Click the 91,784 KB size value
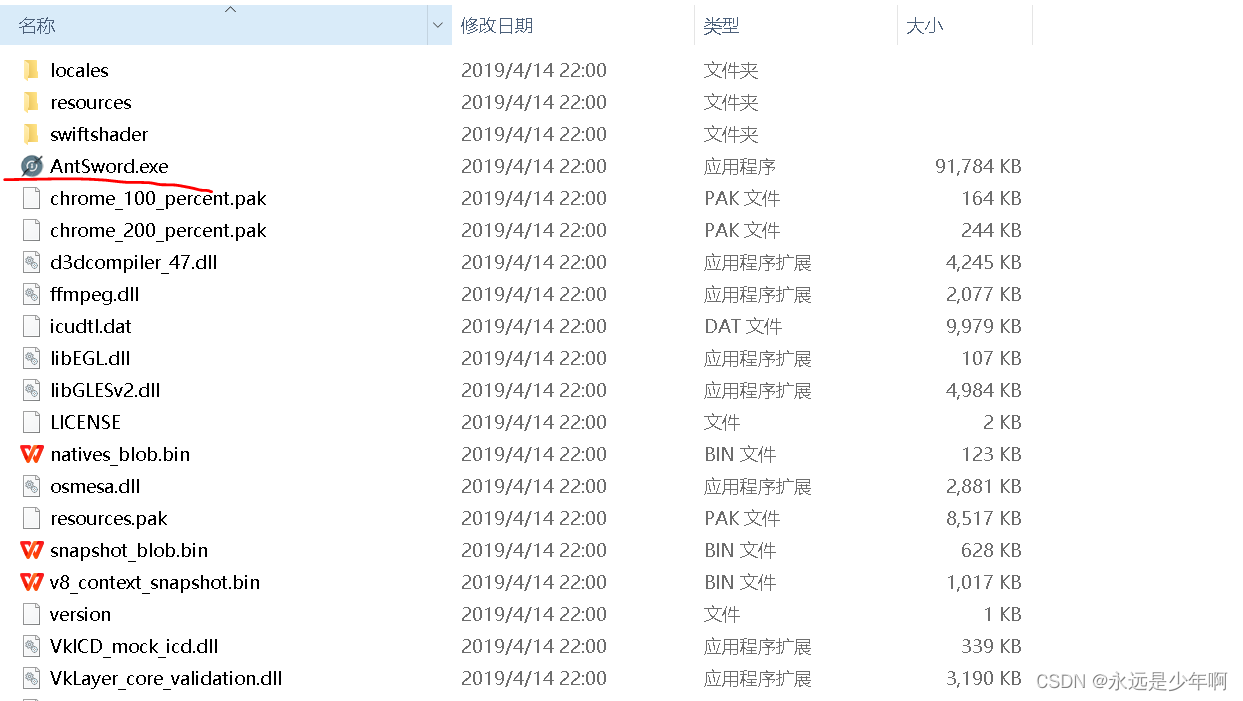 [x=978, y=166]
